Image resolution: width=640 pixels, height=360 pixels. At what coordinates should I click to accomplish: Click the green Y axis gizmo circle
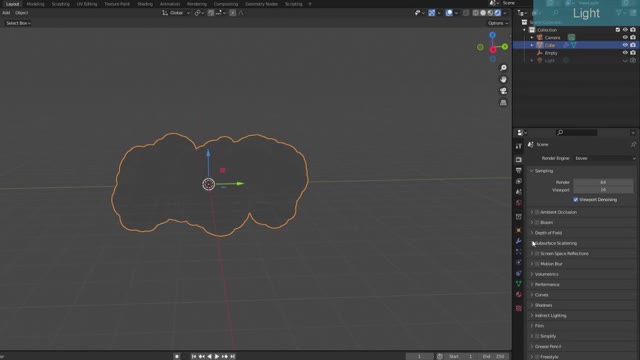click(x=505, y=47)
